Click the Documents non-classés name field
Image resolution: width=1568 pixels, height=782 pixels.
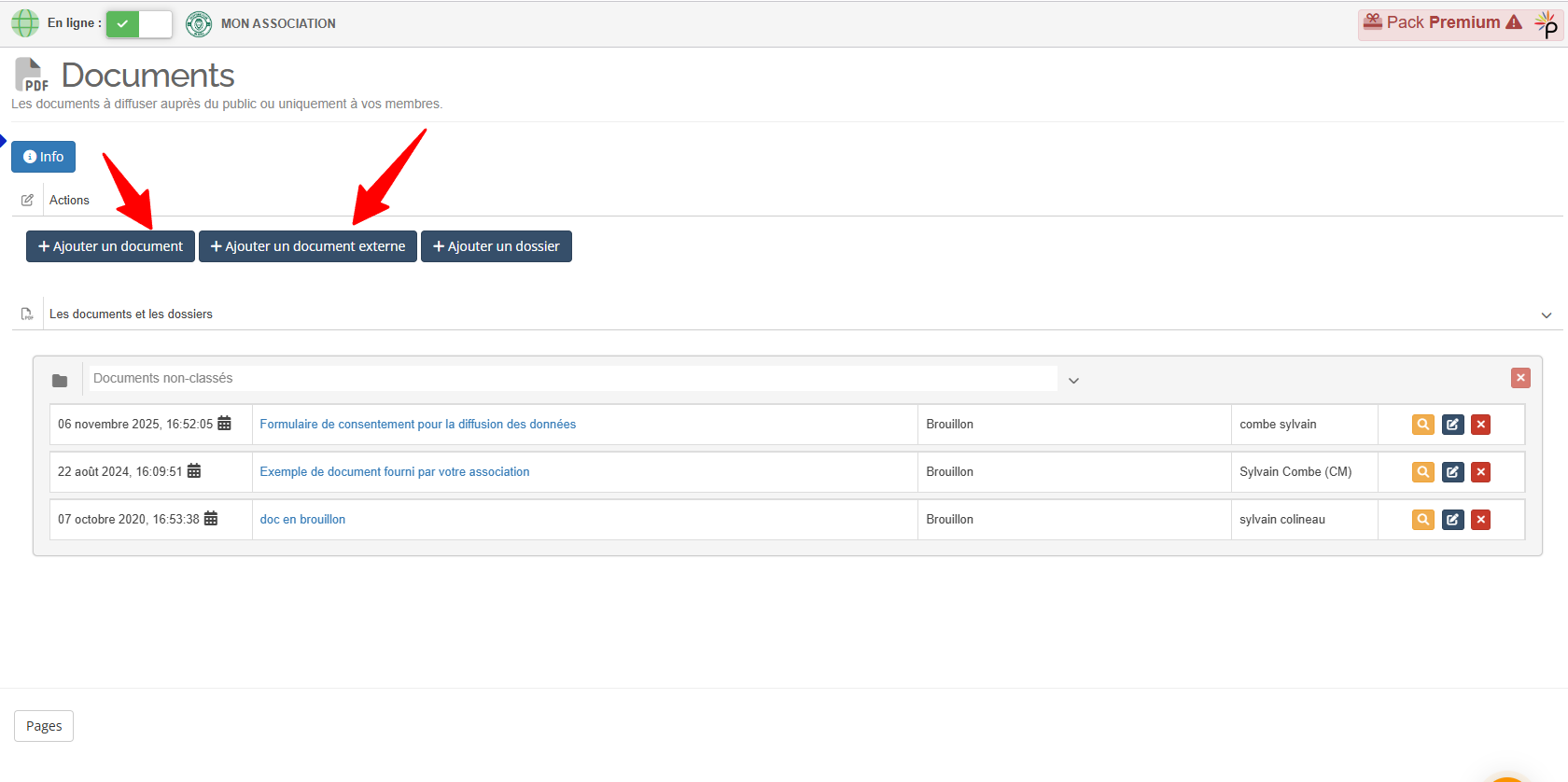573,378
